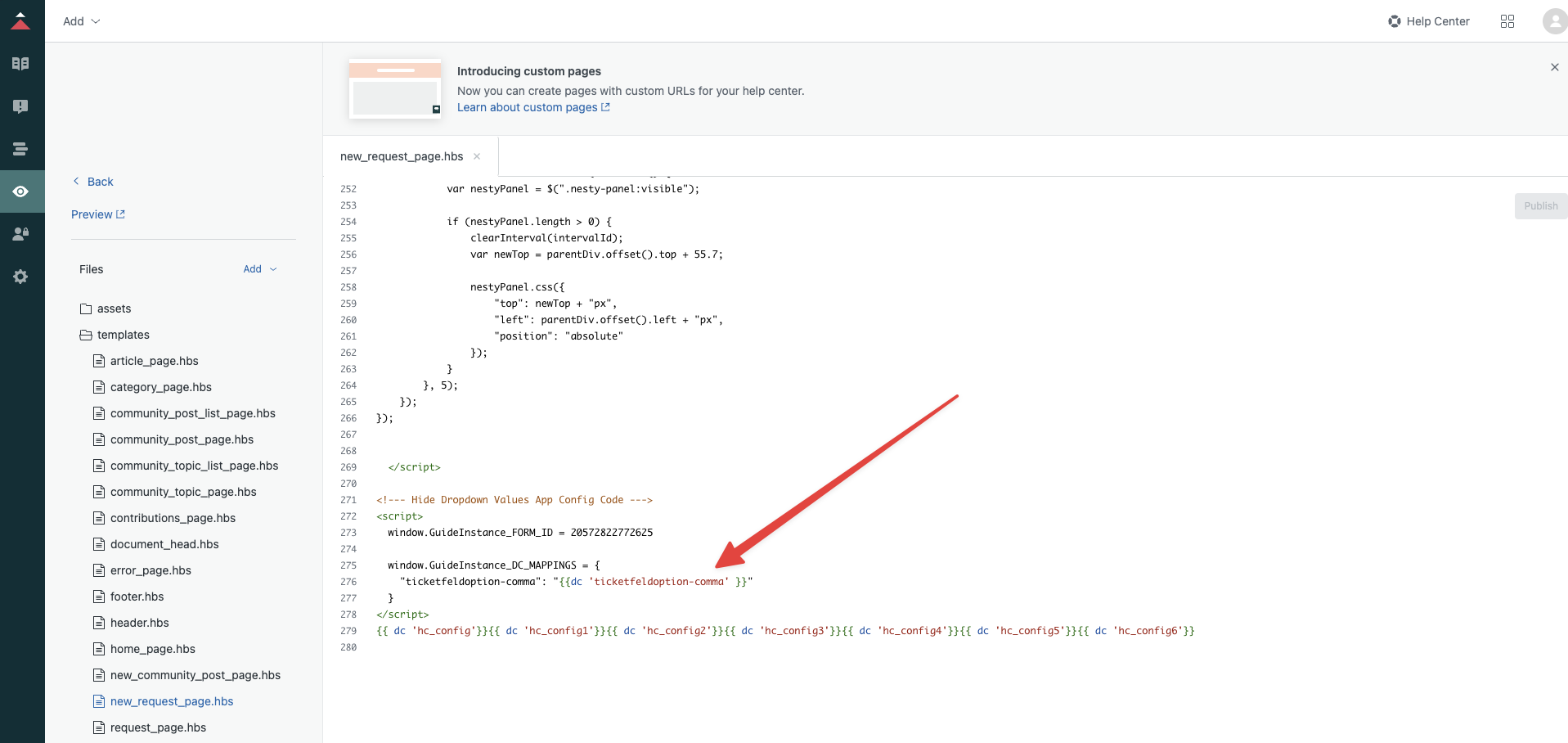
Task: Click the Hide Dropdown Values comment line
Action: [514, 500]
